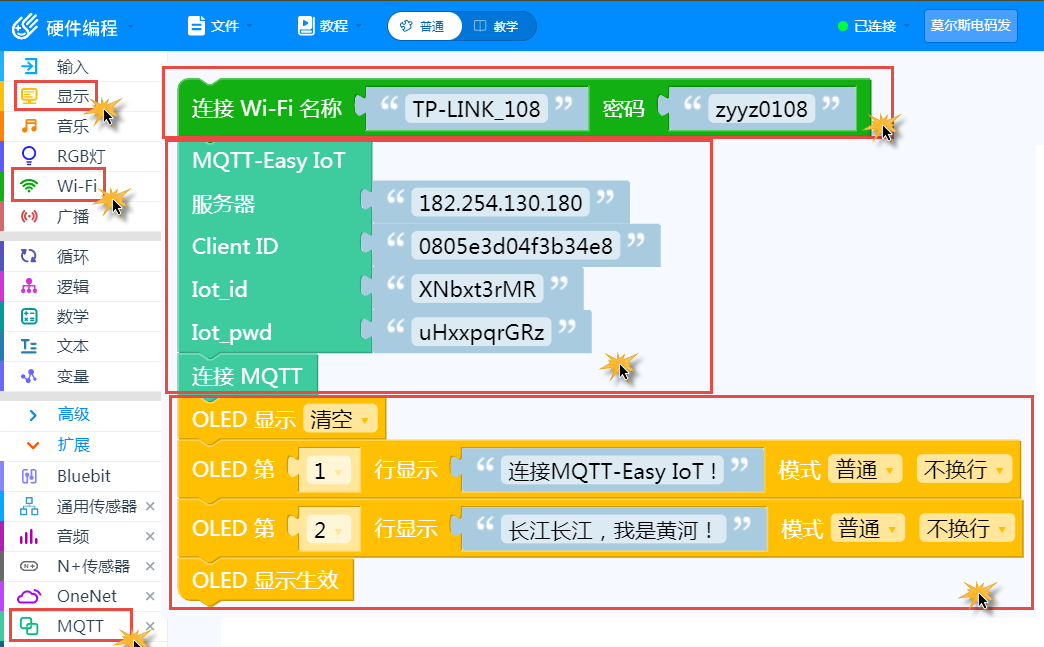Switch to 普通 normal mode

click(424, 26)
